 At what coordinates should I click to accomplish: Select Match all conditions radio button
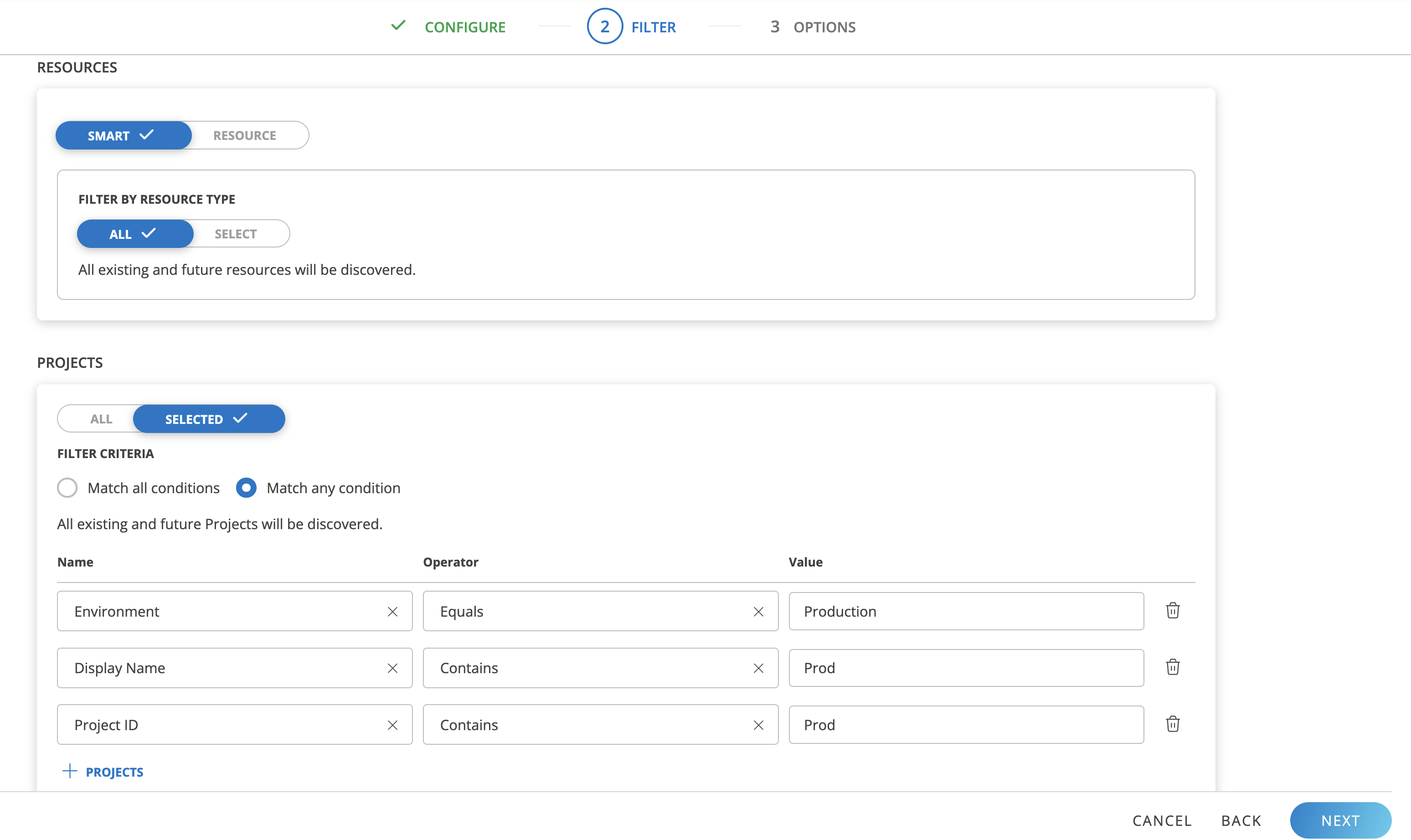point(67,488)
